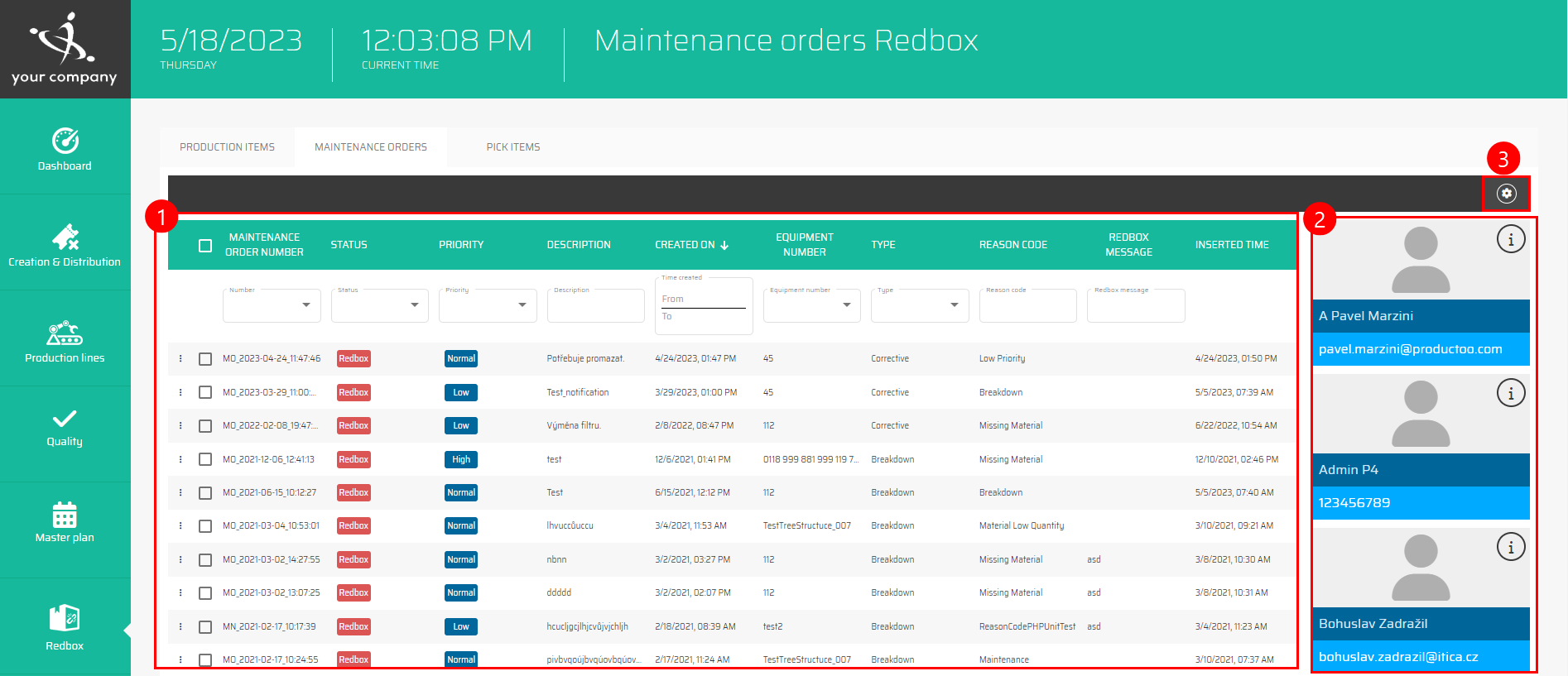Open Creation & Distribution in the sidebar
Screen dimensions: 1568x676
[x=65, y=246]
